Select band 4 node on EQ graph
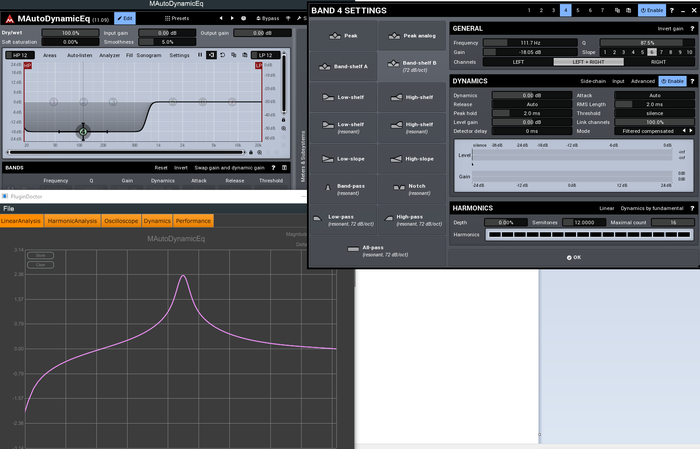700x449 pixels. click(x=83, y=132)
